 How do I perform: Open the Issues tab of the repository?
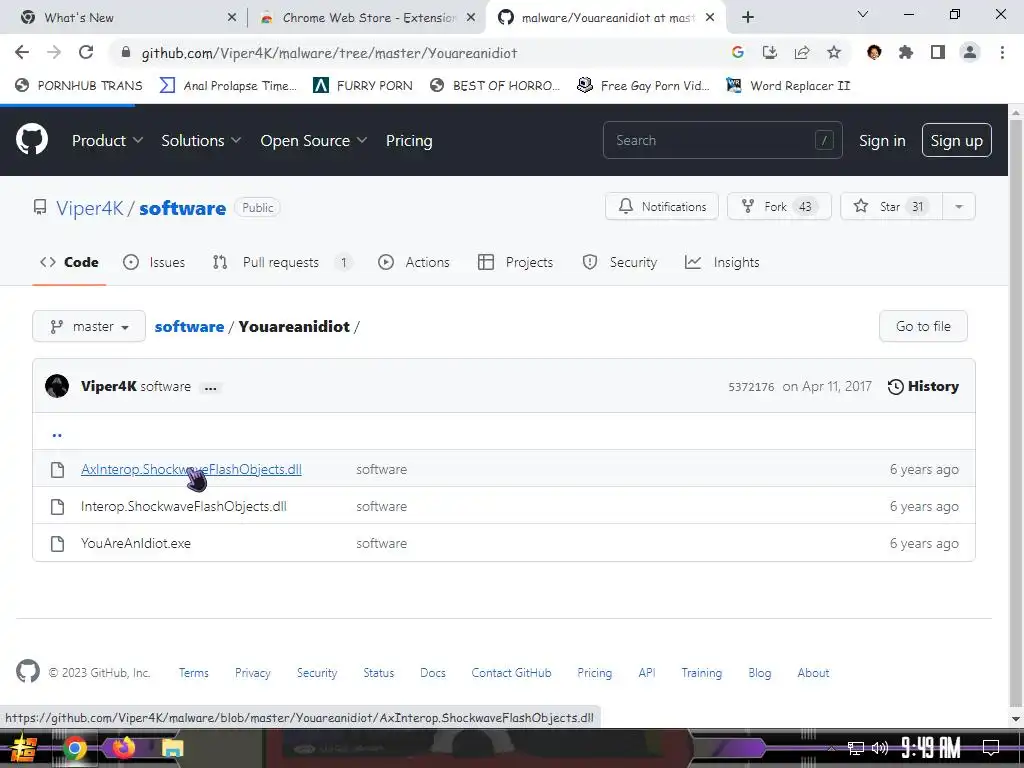click(x=154, y=262)
